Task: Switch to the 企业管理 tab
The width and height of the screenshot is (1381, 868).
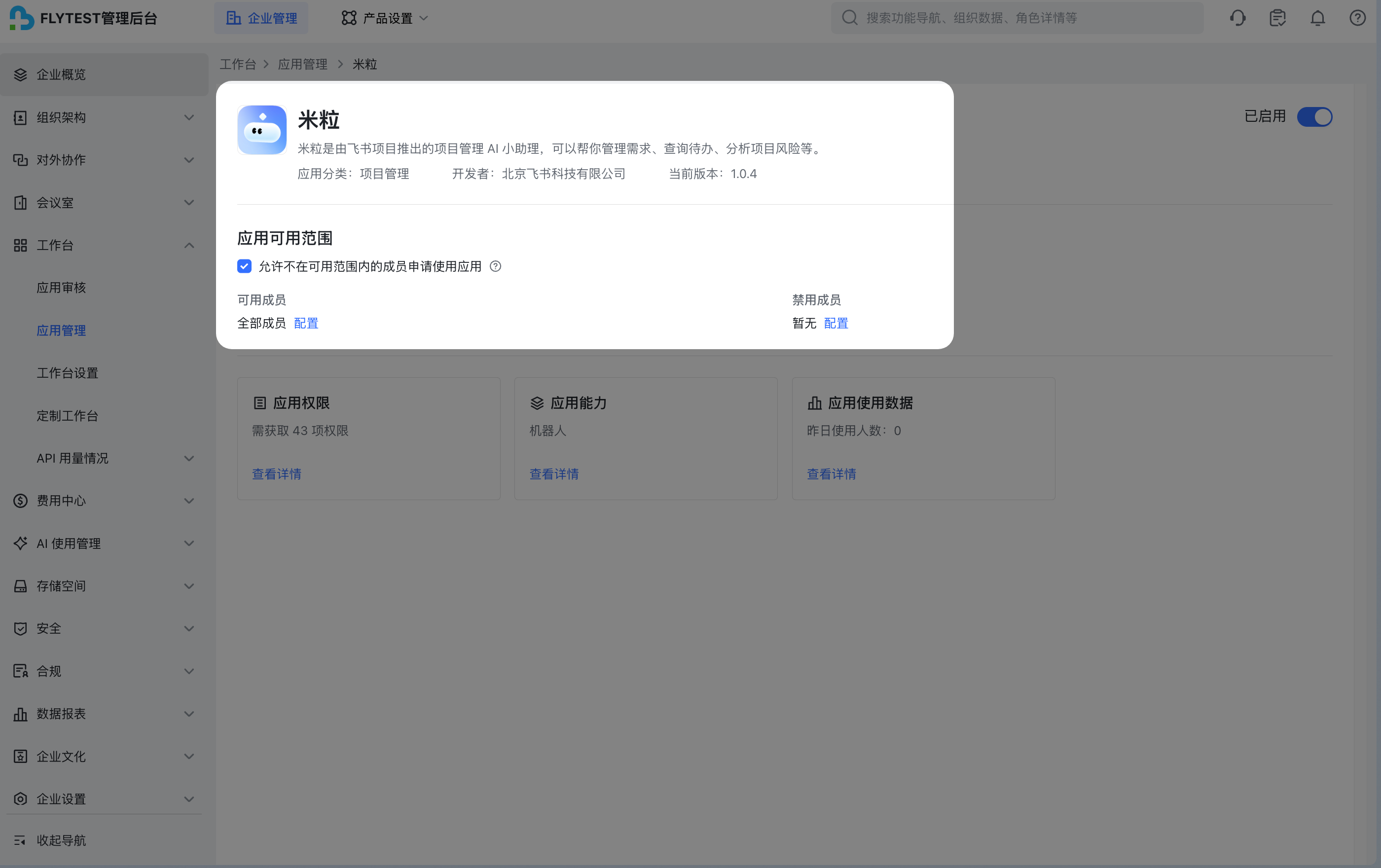Action: coord(261,18)
